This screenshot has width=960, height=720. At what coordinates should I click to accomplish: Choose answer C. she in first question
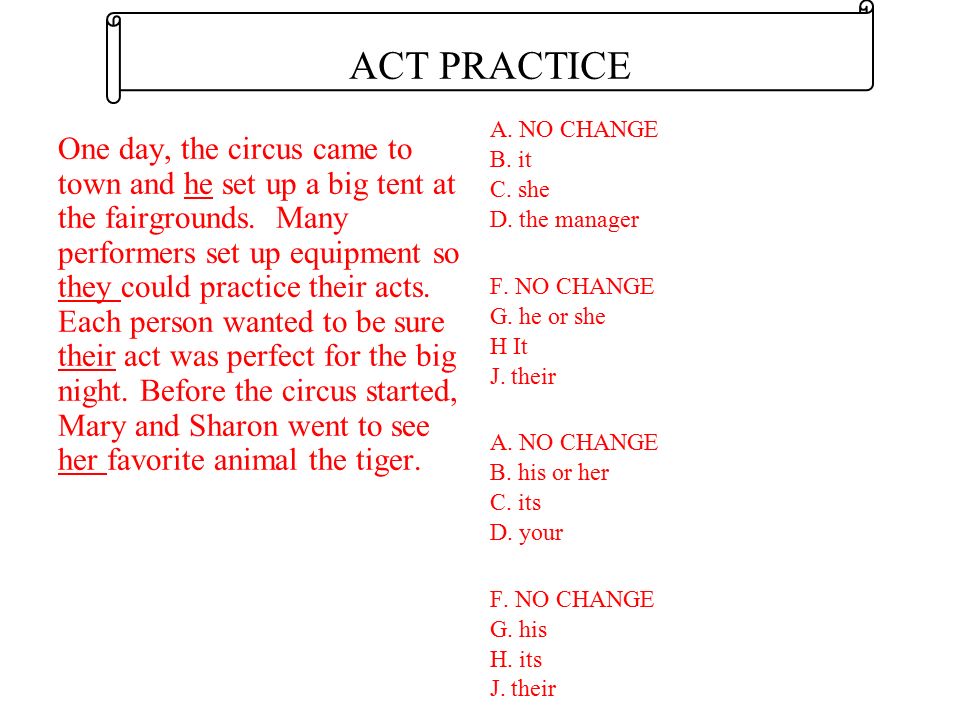pyautogui.click(x=519, y=190)
